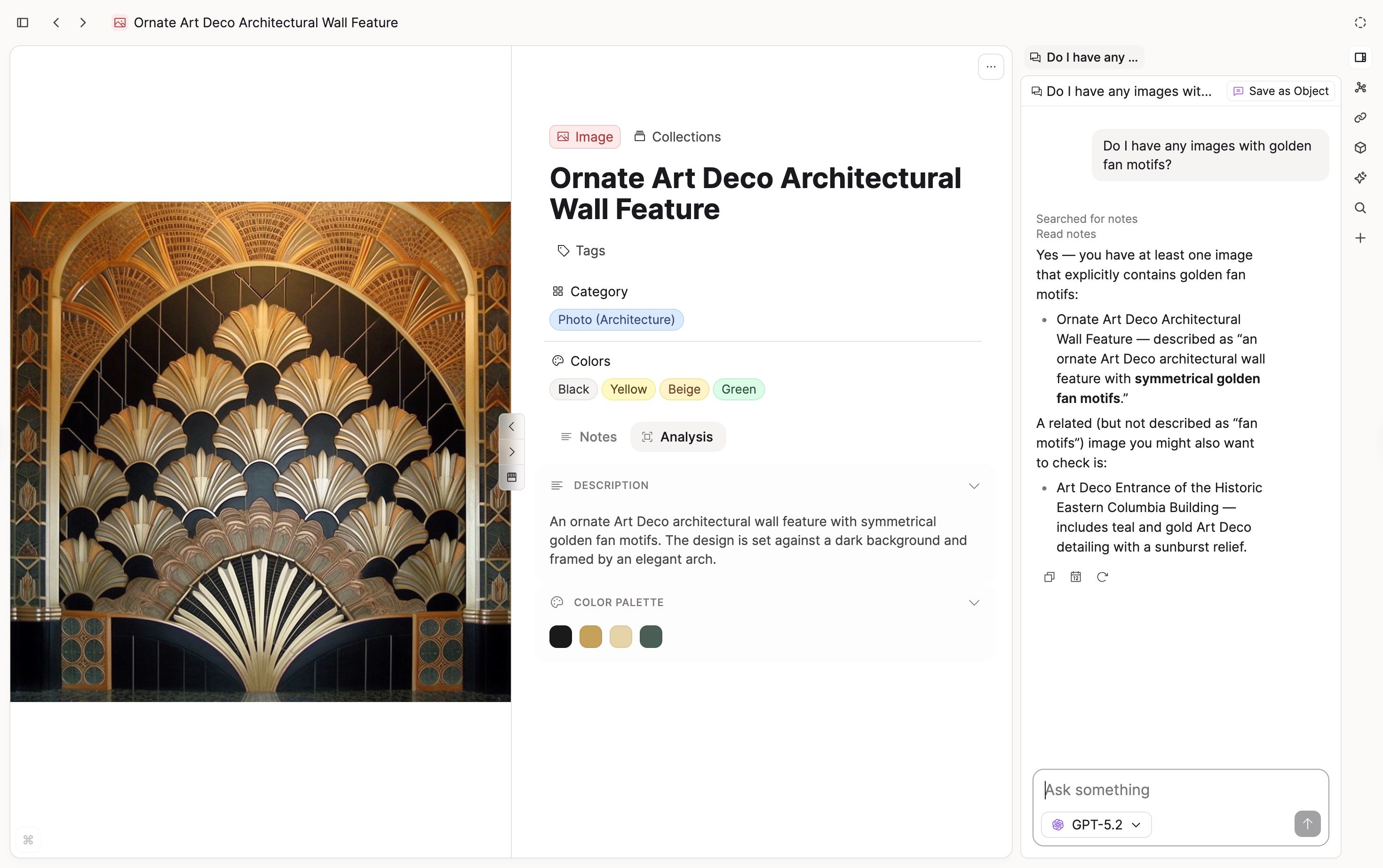Switch to the Notes tab
The image size is (1383, 868).
pos(588,436)
